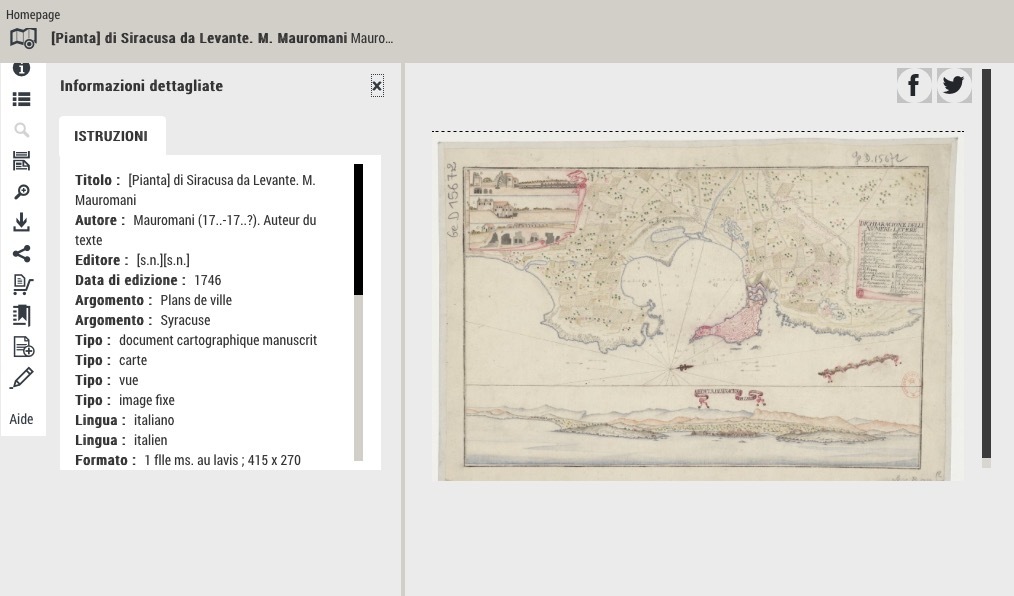
Task: Click the type value 'vue'
Action: [x=129, y=381]
